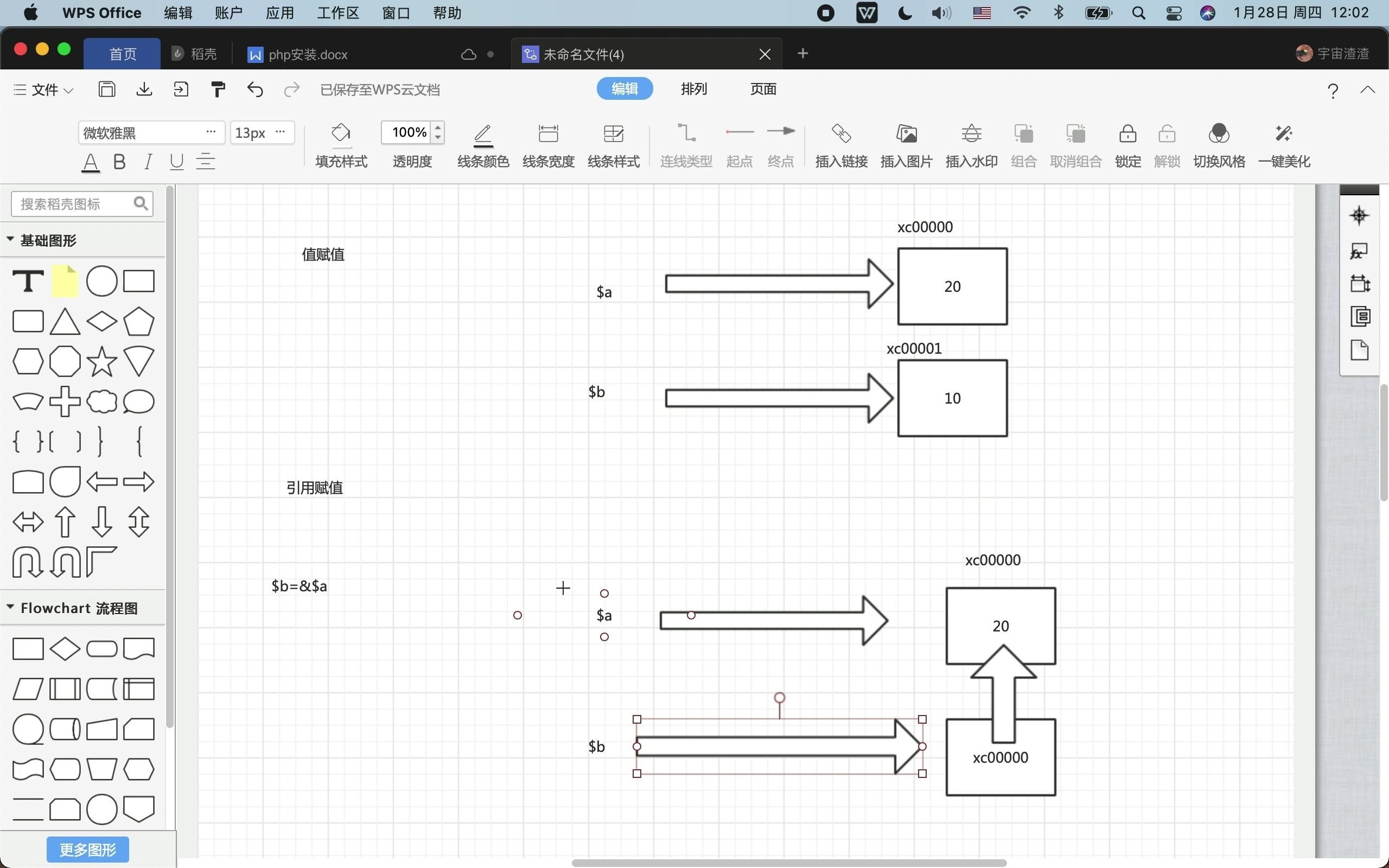Open macOS Control Center icon
This screenshot has height=868, width=1389.
1174,12
